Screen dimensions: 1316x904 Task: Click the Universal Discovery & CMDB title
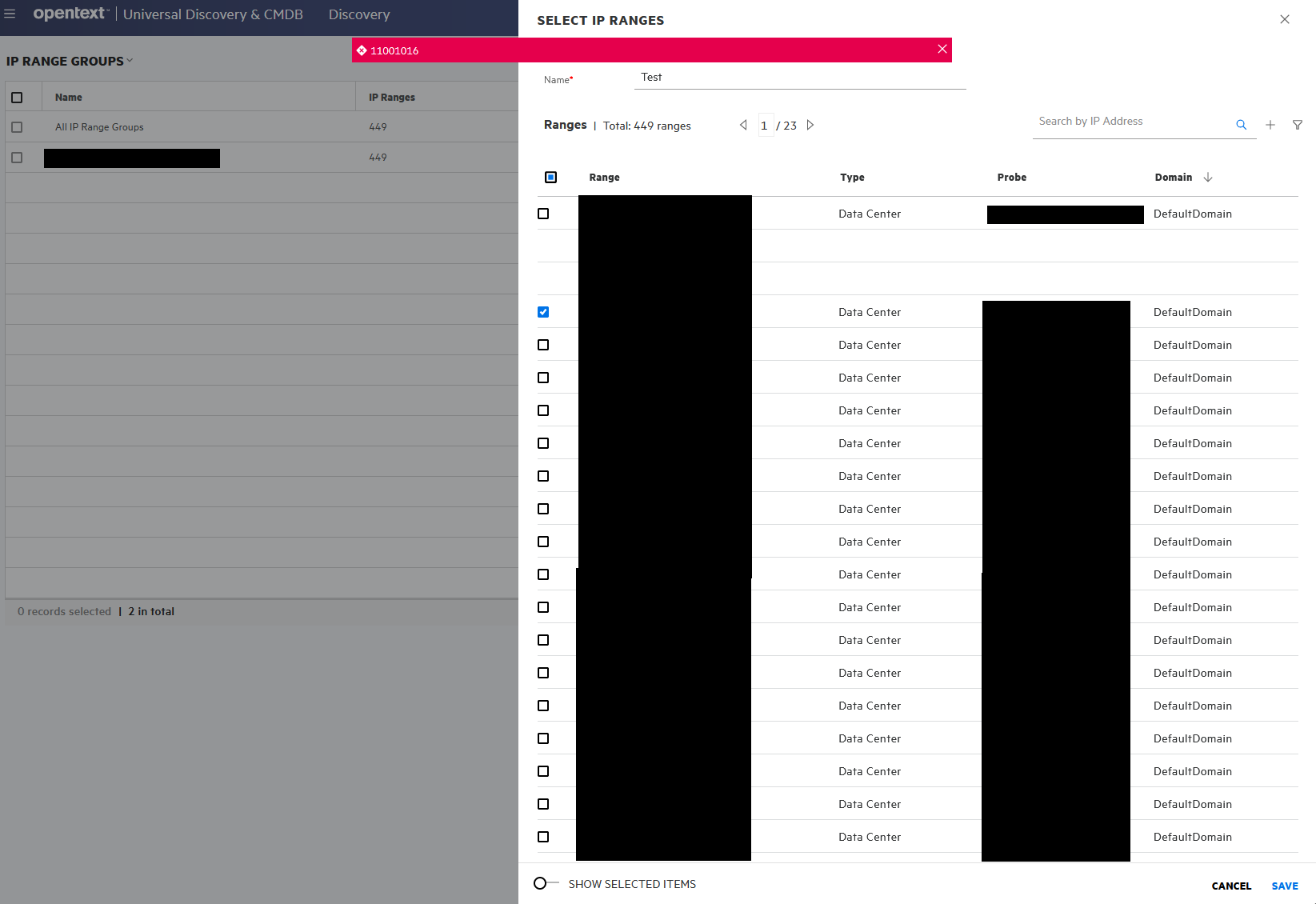[x=213, y=14]
